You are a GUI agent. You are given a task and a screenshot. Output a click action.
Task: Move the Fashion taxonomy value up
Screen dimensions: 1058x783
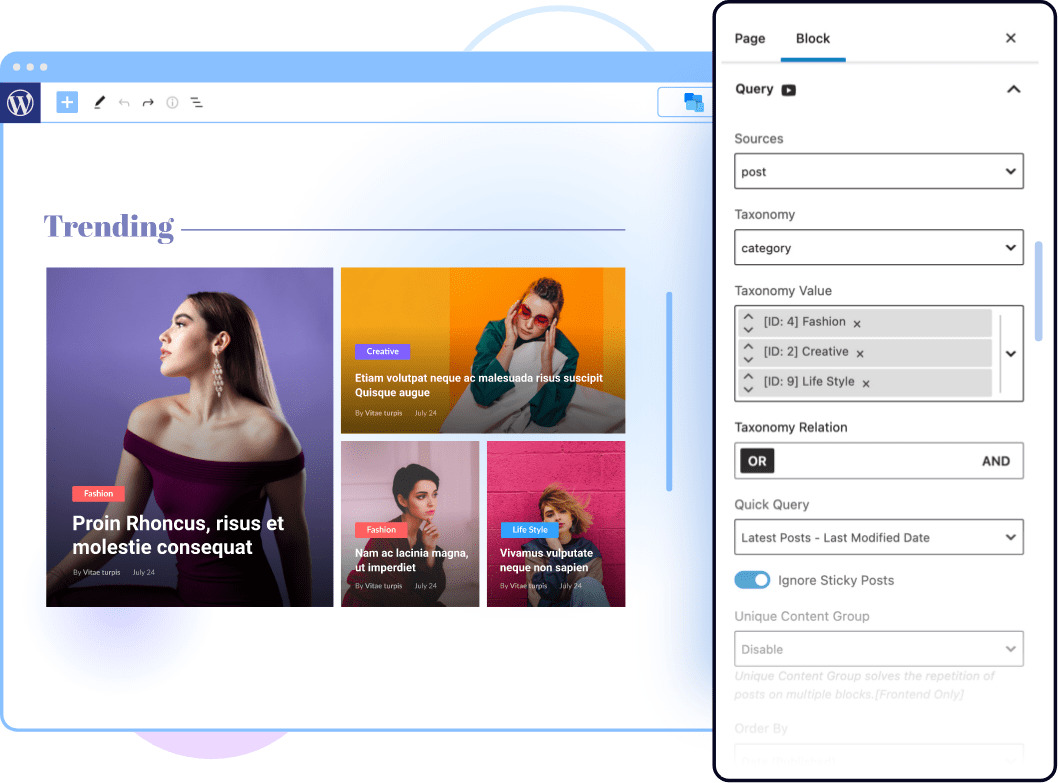coord(748,316)
